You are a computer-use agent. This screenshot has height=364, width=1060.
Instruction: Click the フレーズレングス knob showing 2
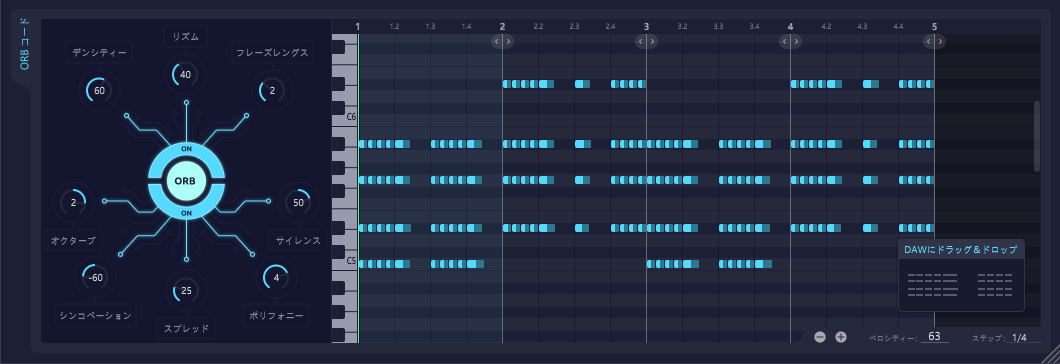click(272, 90)
